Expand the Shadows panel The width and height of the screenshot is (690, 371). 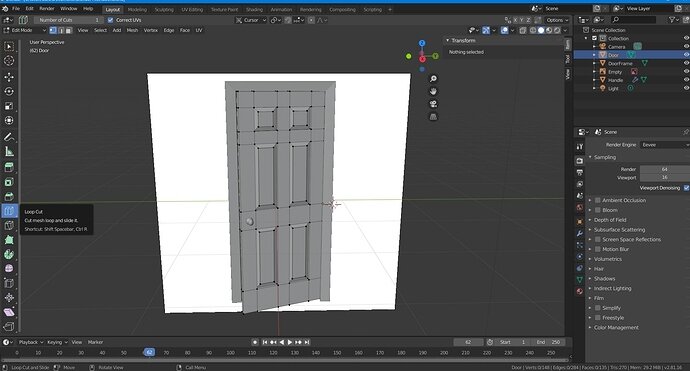point(604,279)
